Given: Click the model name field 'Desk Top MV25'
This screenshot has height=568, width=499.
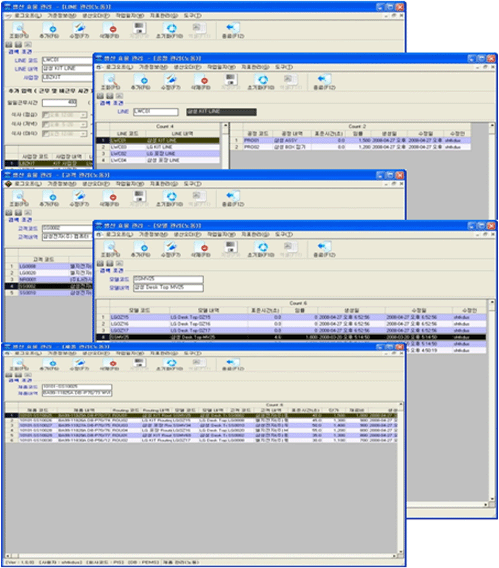Looking at the screenshot, I should [x=168, y=288].
